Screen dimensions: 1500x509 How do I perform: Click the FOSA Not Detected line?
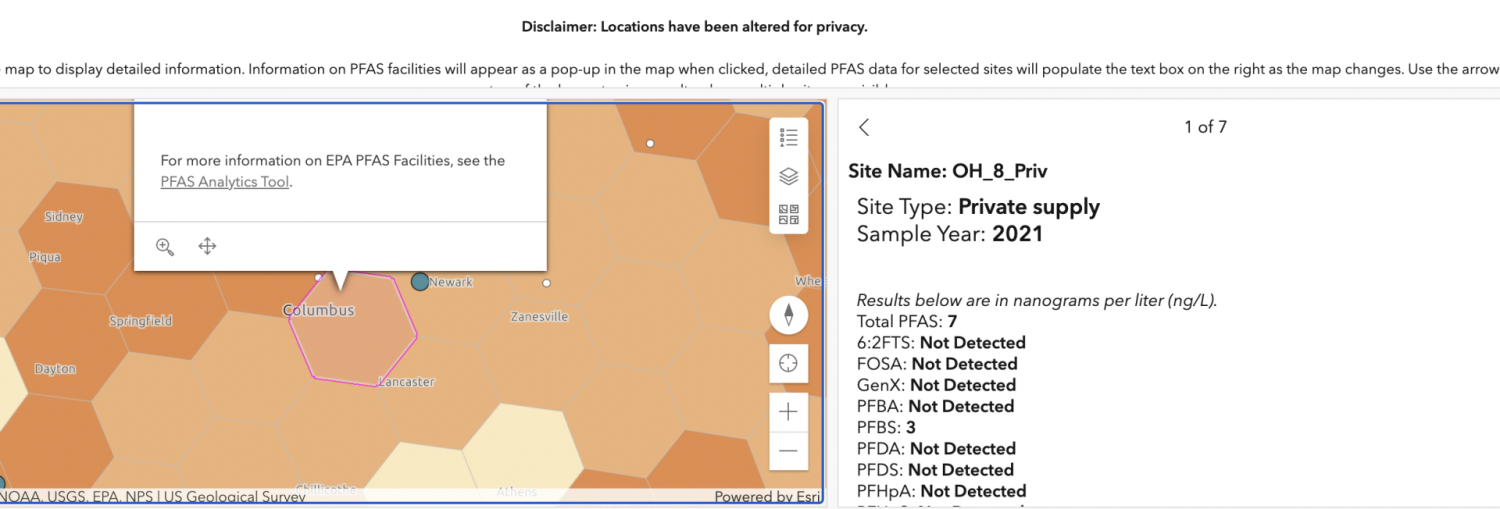(937, 364)
